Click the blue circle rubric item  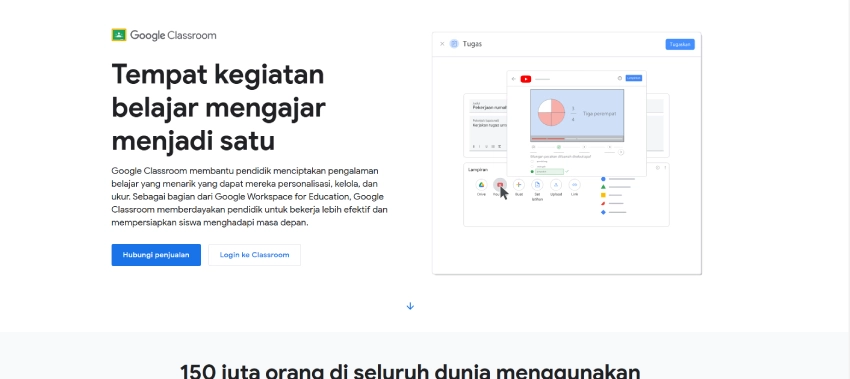[603, 178]
